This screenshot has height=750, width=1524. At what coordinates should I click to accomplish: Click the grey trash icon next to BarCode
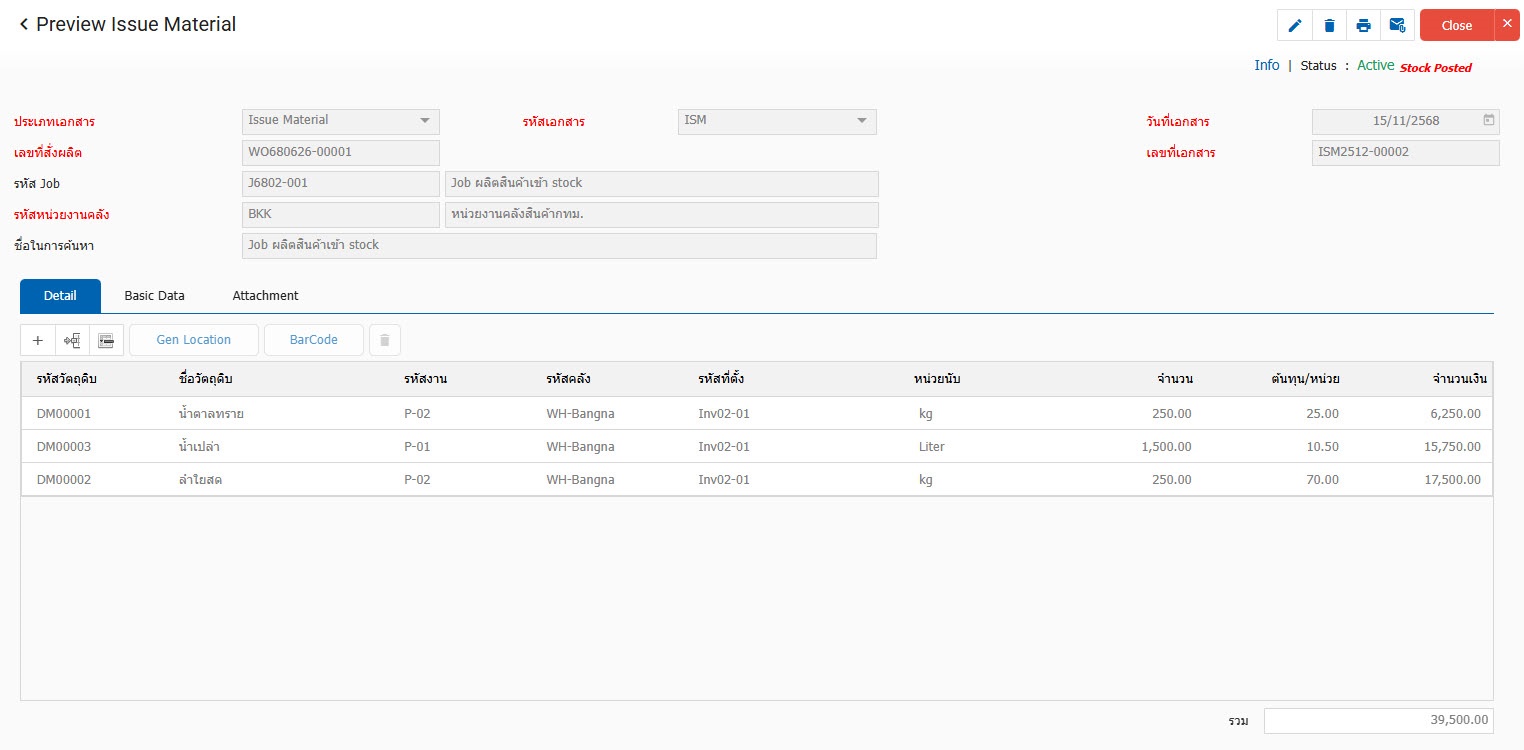tap(385, 340)
